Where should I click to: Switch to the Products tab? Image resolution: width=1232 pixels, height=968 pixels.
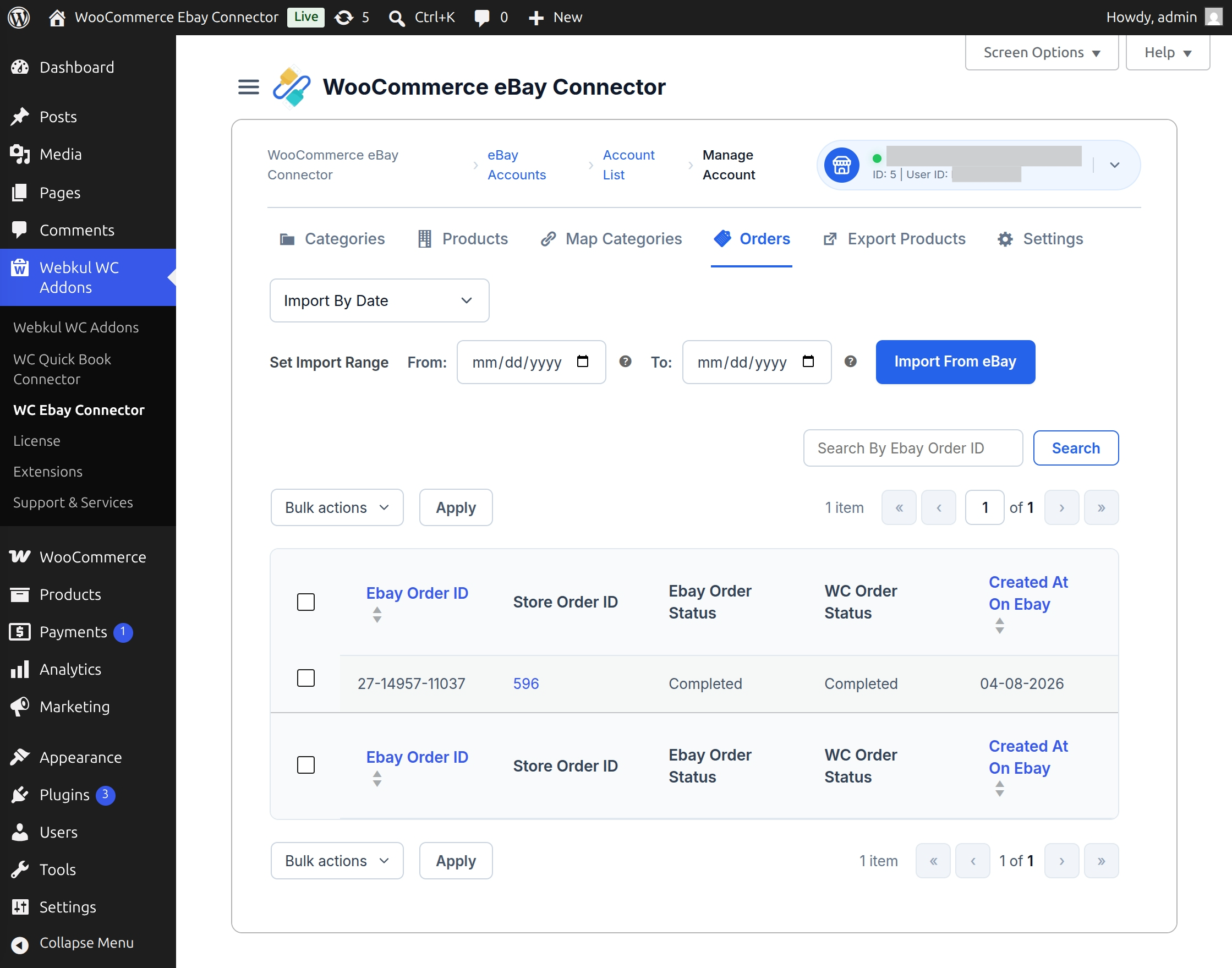pyautogui.click(x=462, y=239)
